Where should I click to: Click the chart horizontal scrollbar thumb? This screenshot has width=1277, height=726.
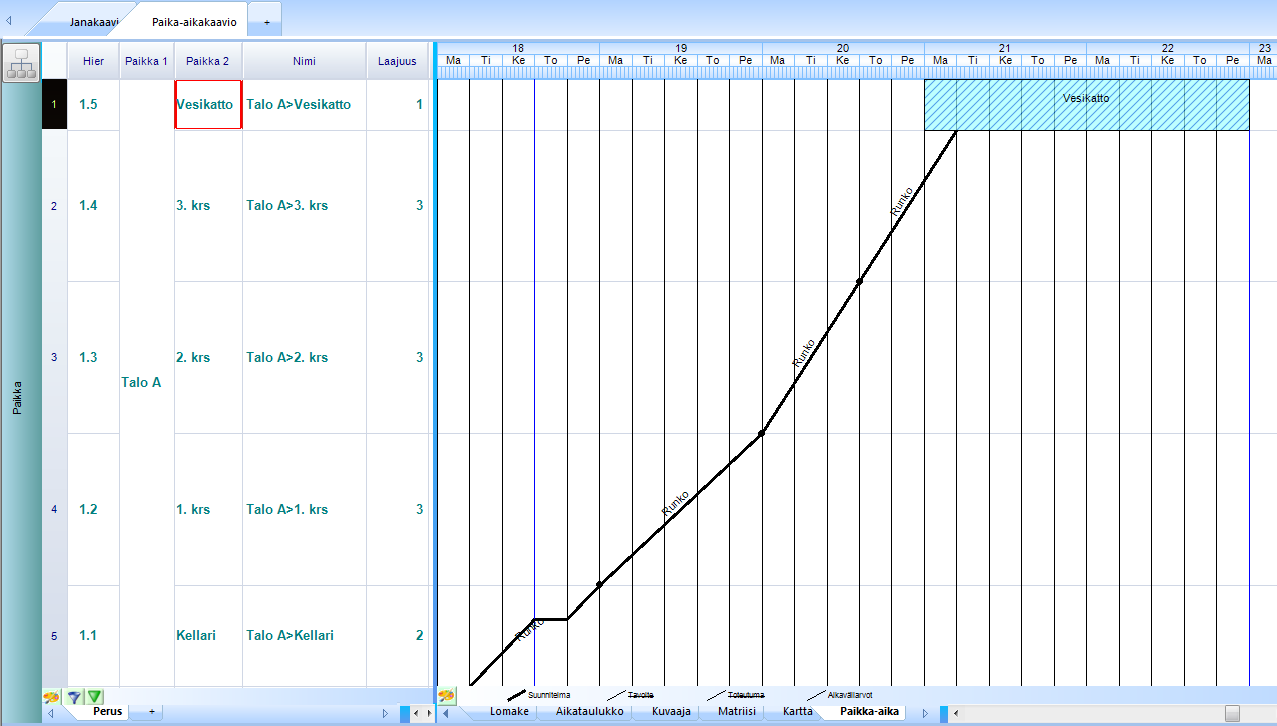click(1232, 713)
